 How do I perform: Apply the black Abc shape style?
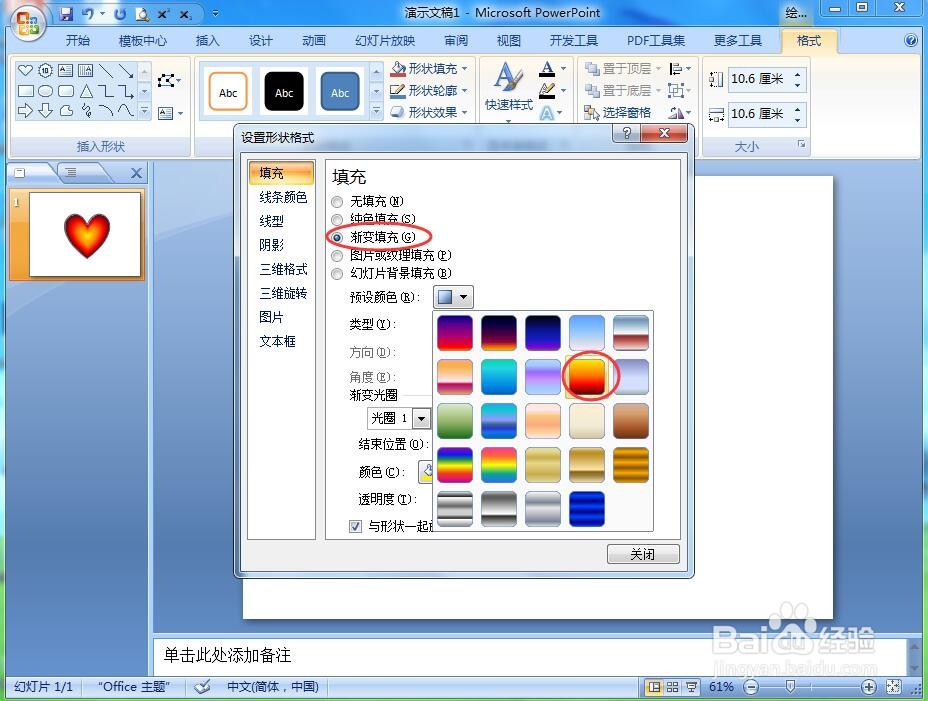click(x=284, y=92)
